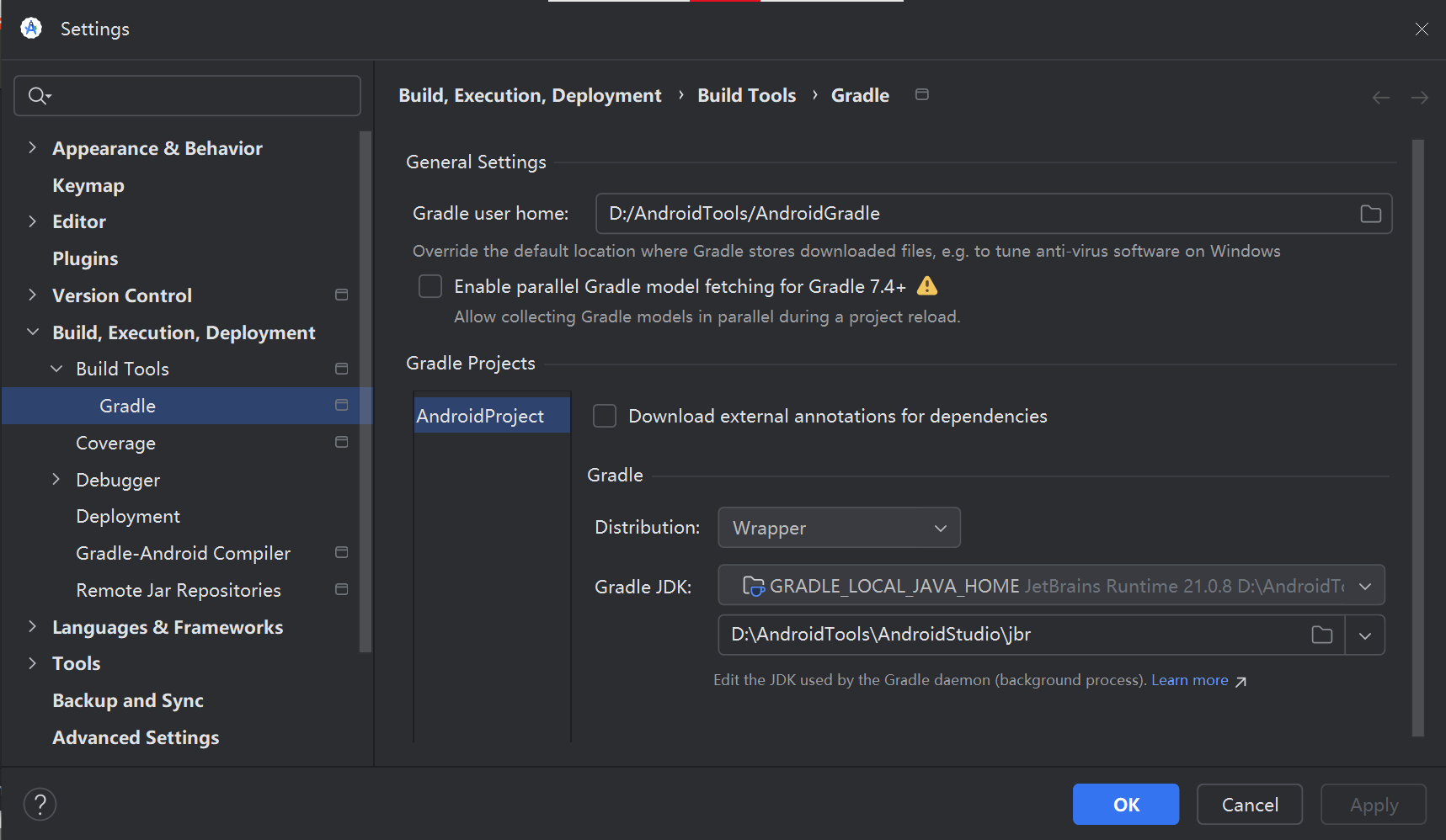Select Keymap in settings tree
Image resolution: width=1446 pixels, height=840 pixels.
tap(88, 185)
